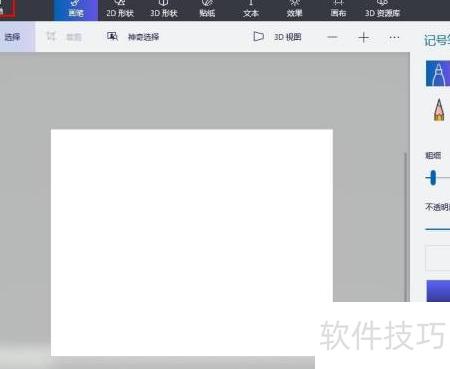Image resolution: width=450 pixels, height=369 pixels.
Task: Open the 3D 资源库 library tab
Action: (x=382, y=10)
